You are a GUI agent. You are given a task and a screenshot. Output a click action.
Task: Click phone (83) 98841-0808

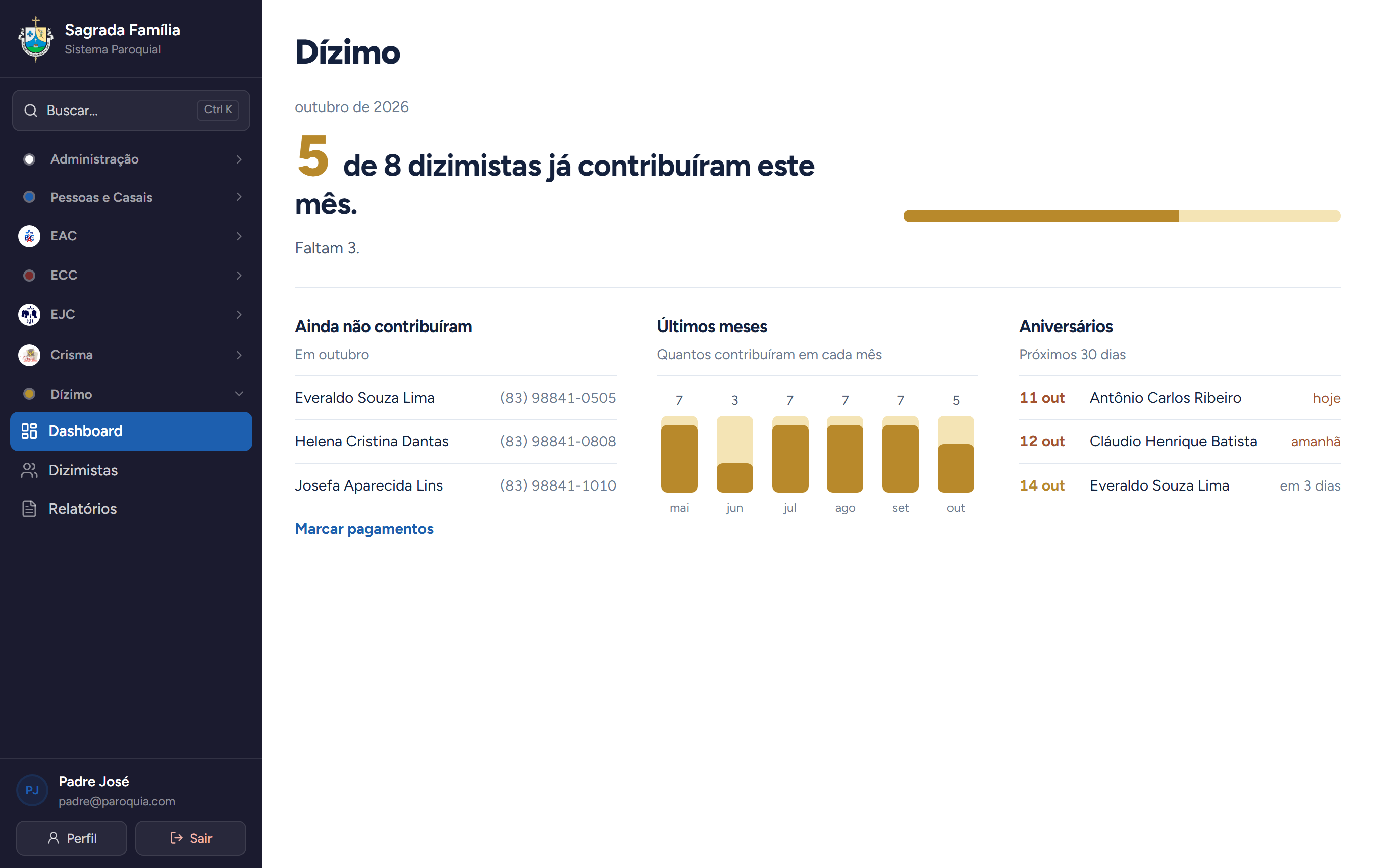[x=558, y=442]
